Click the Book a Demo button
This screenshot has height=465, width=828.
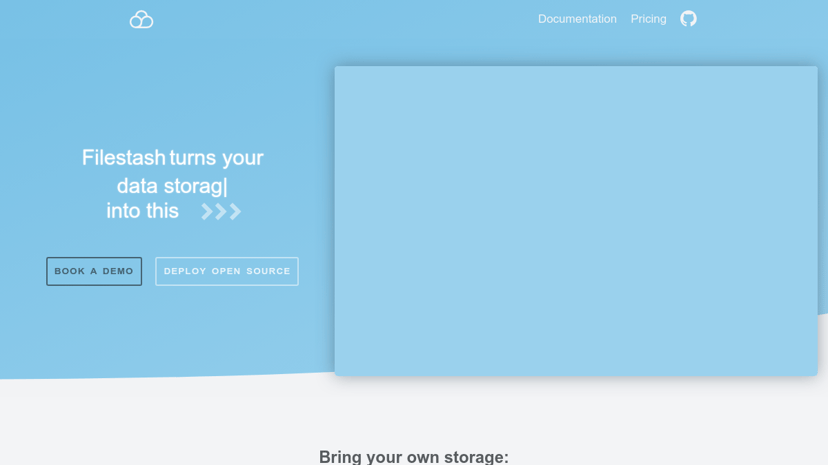[x=94, y=271]
